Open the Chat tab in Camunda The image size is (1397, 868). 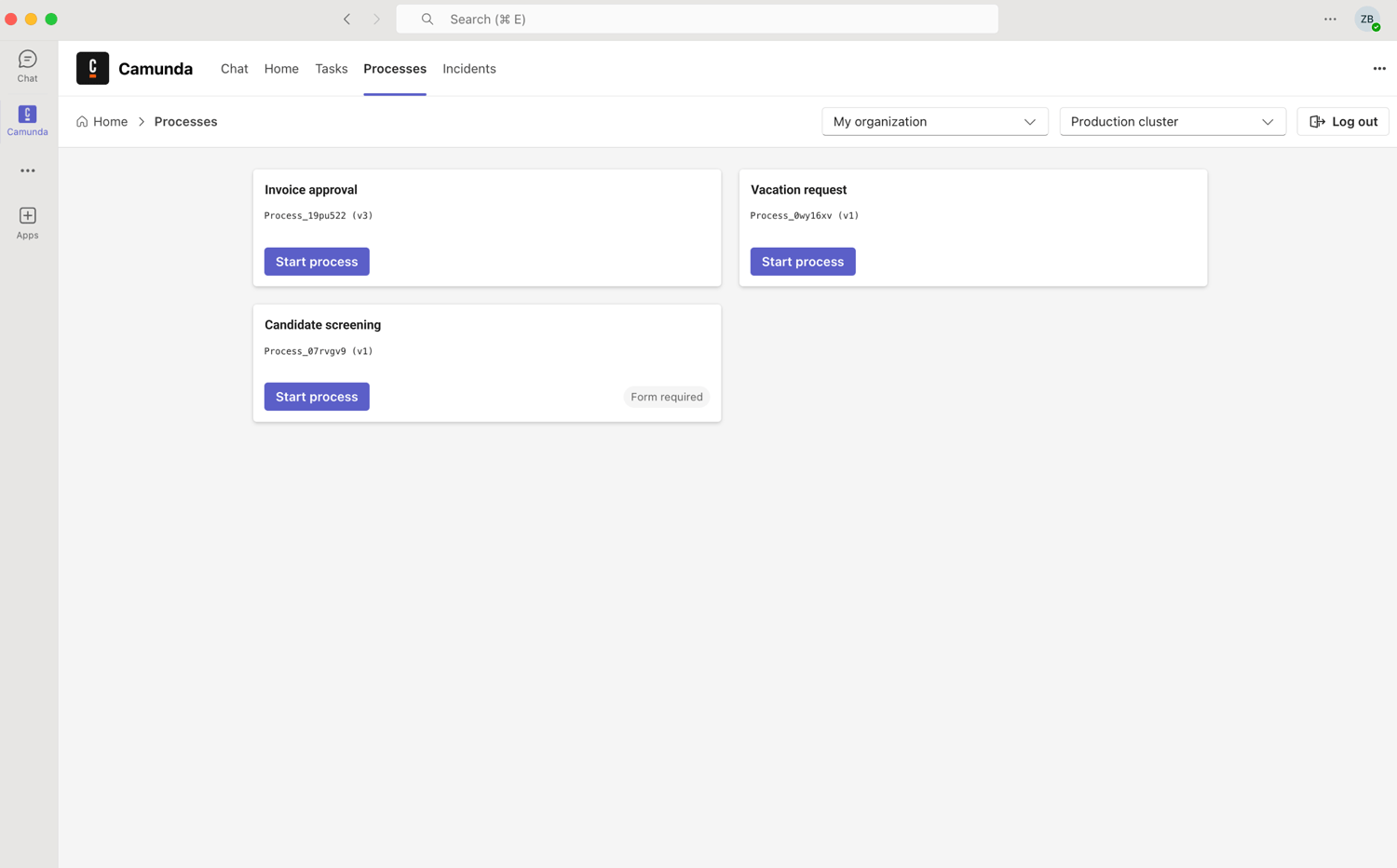coord(234,69)
